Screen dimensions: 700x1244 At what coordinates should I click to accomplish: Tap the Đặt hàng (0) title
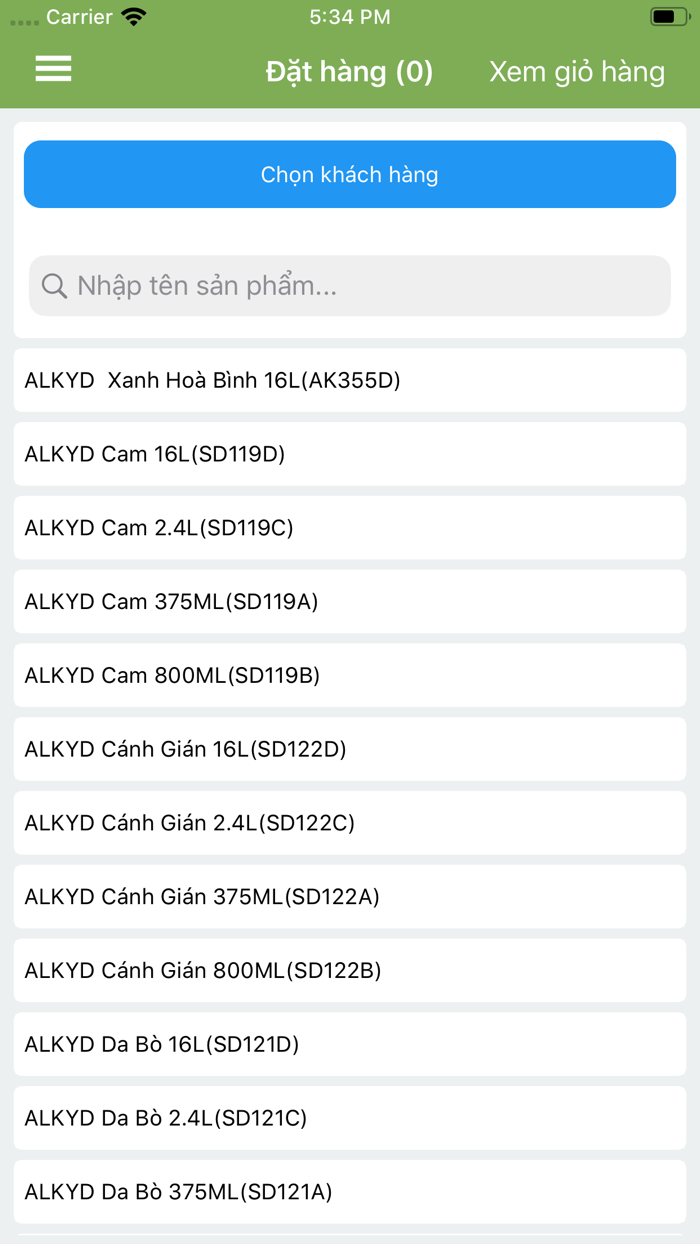click(349, 72)
